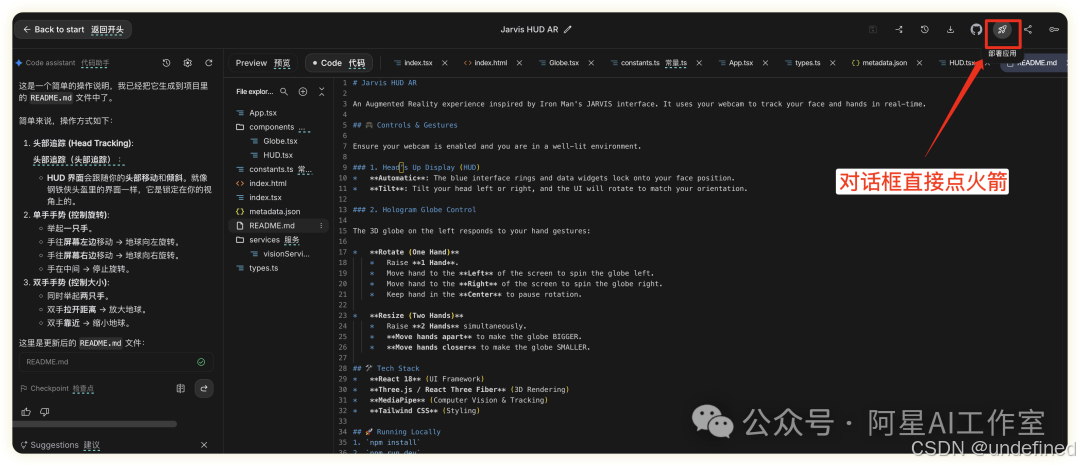
Task: Click the refresh icon in Code assistant header
Action: [209, 63]
